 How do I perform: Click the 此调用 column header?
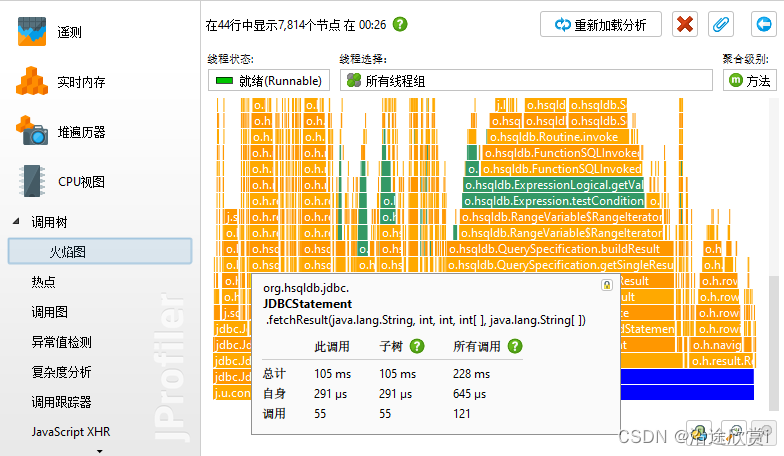[332, 346]
